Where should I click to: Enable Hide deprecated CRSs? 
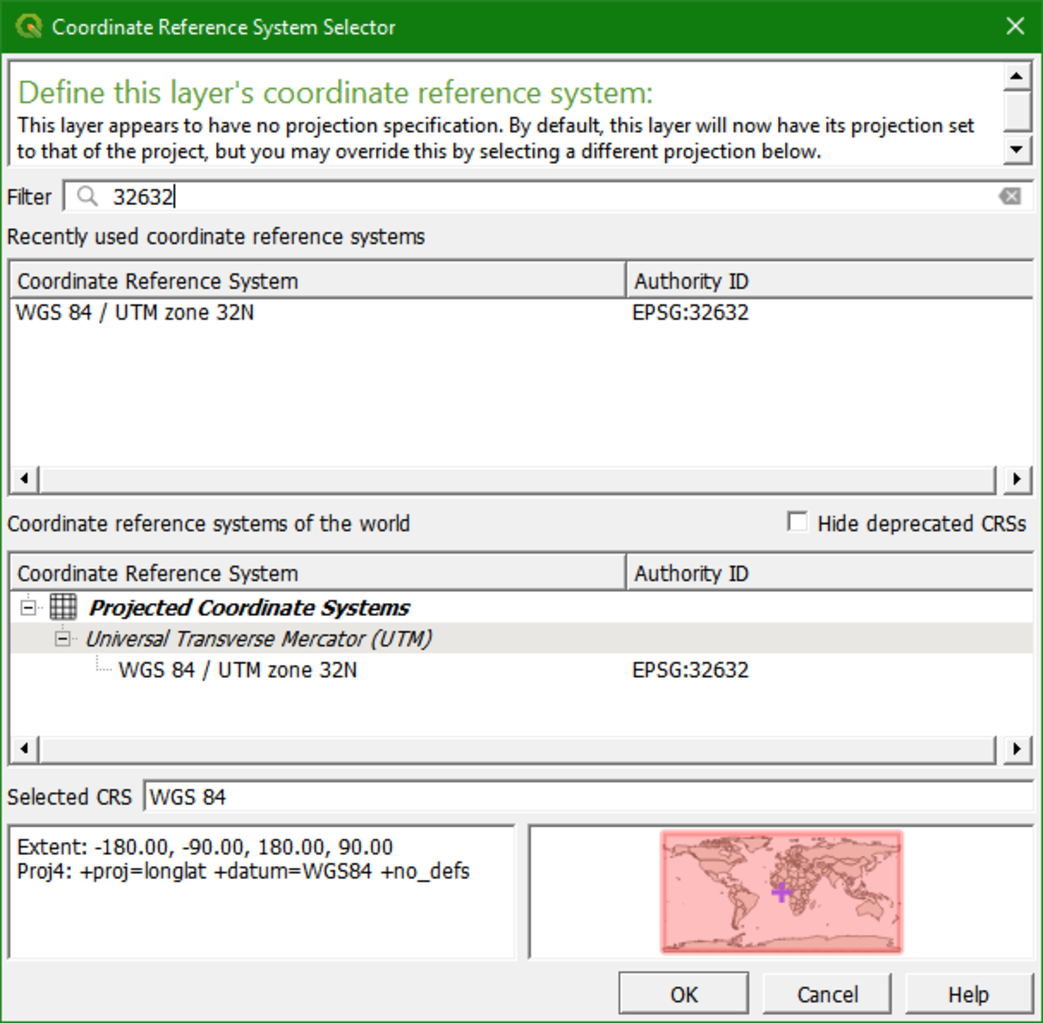(x=797, y=522)
